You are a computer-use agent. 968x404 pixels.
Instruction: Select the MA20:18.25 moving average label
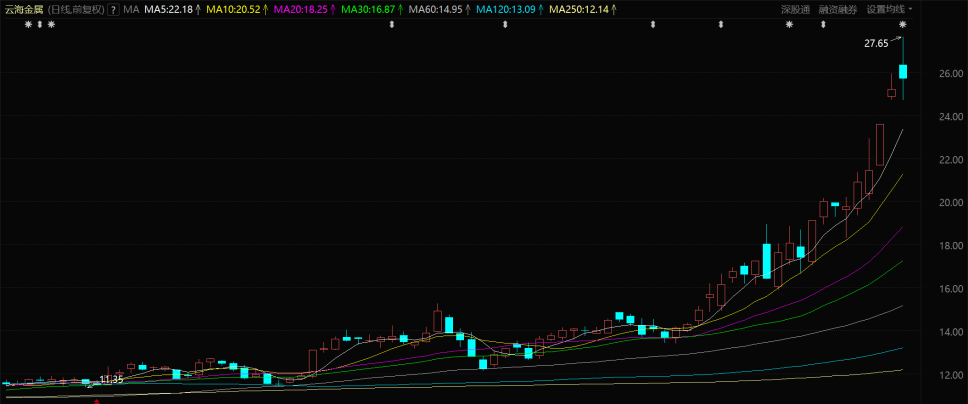301,9
